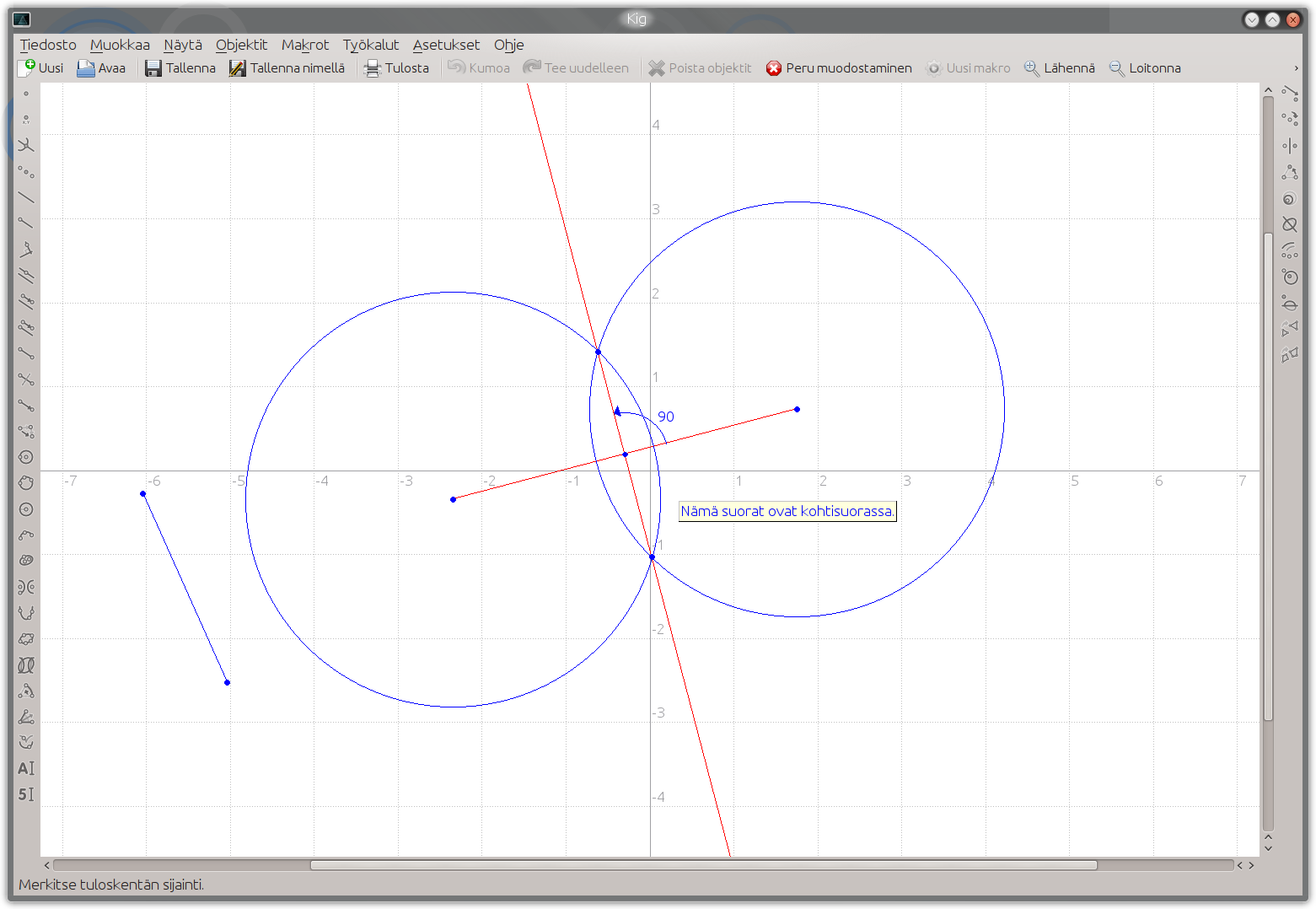The height and width of the screenshot is (909, 1316).
Task: Click Loitonna to zoom out
Action: point(1145,68)
